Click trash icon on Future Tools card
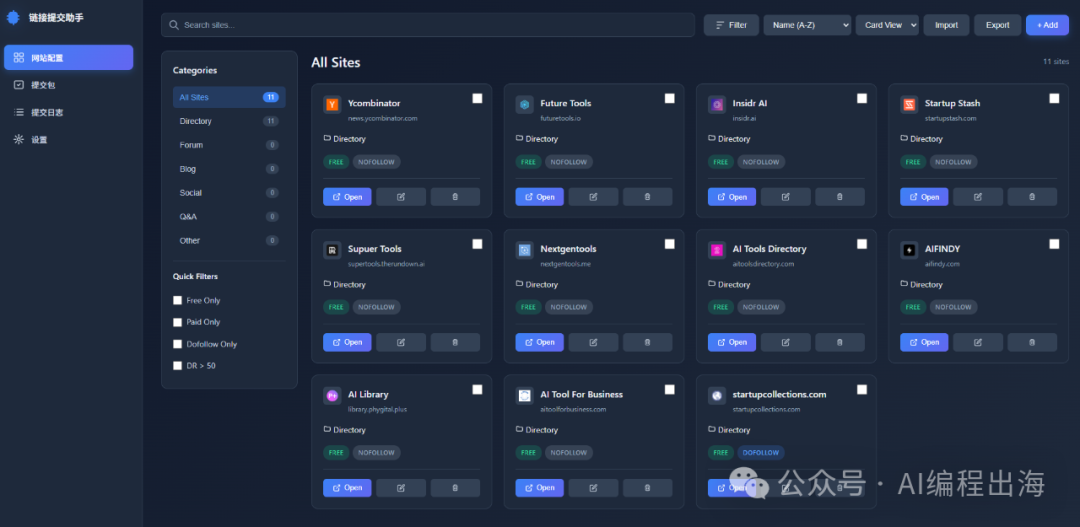The image size is (1080, 527). 647,197
